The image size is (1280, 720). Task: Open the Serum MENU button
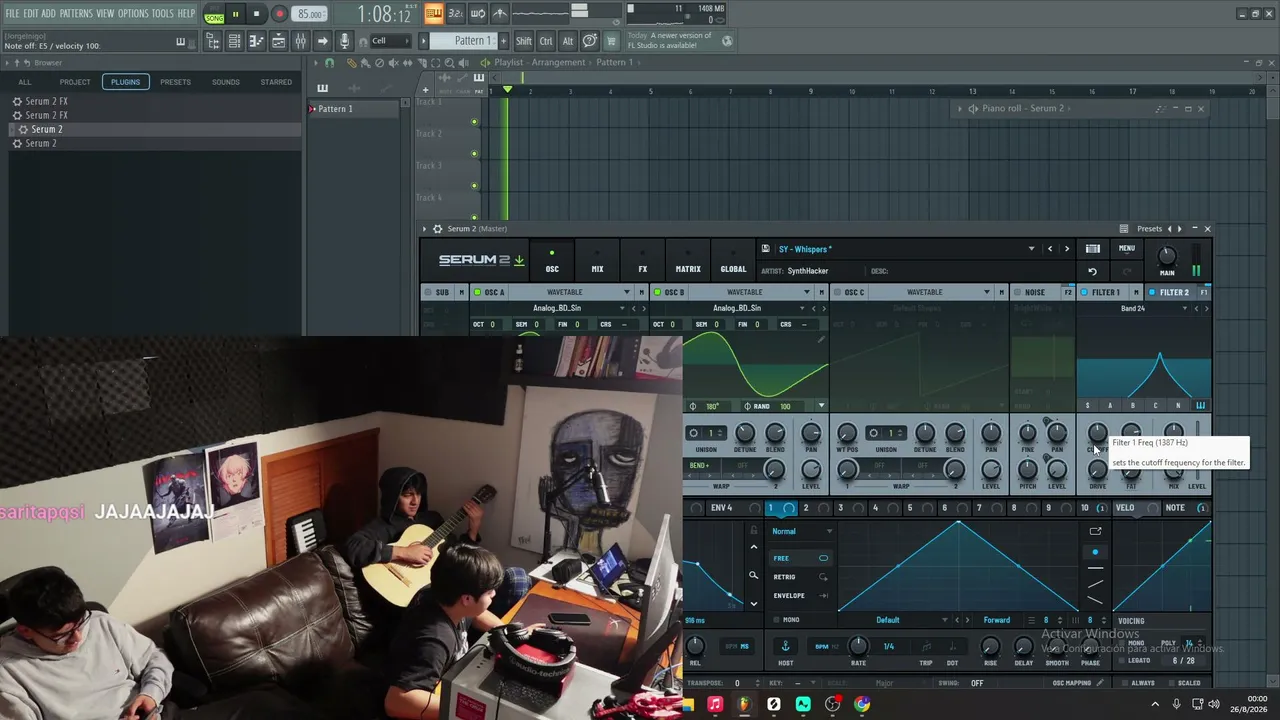(x=1127, y=249)
